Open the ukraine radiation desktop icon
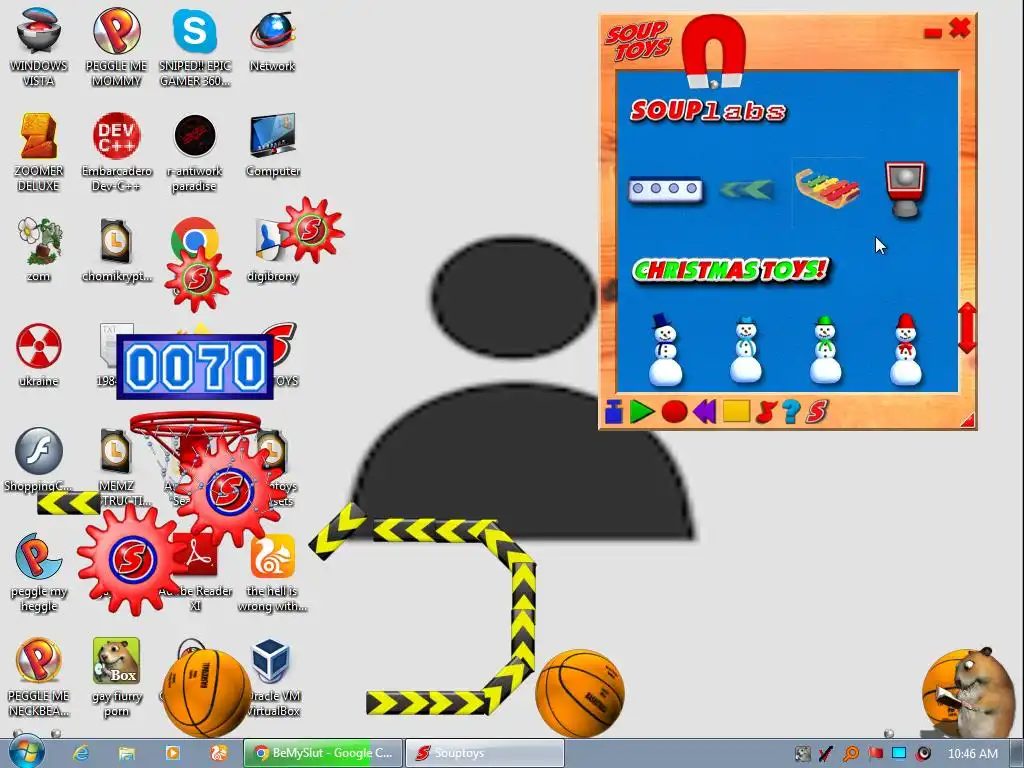Image resolution: width=1024 pixels, height=768 pixels. pyautogui.click(x=39, y=354)
